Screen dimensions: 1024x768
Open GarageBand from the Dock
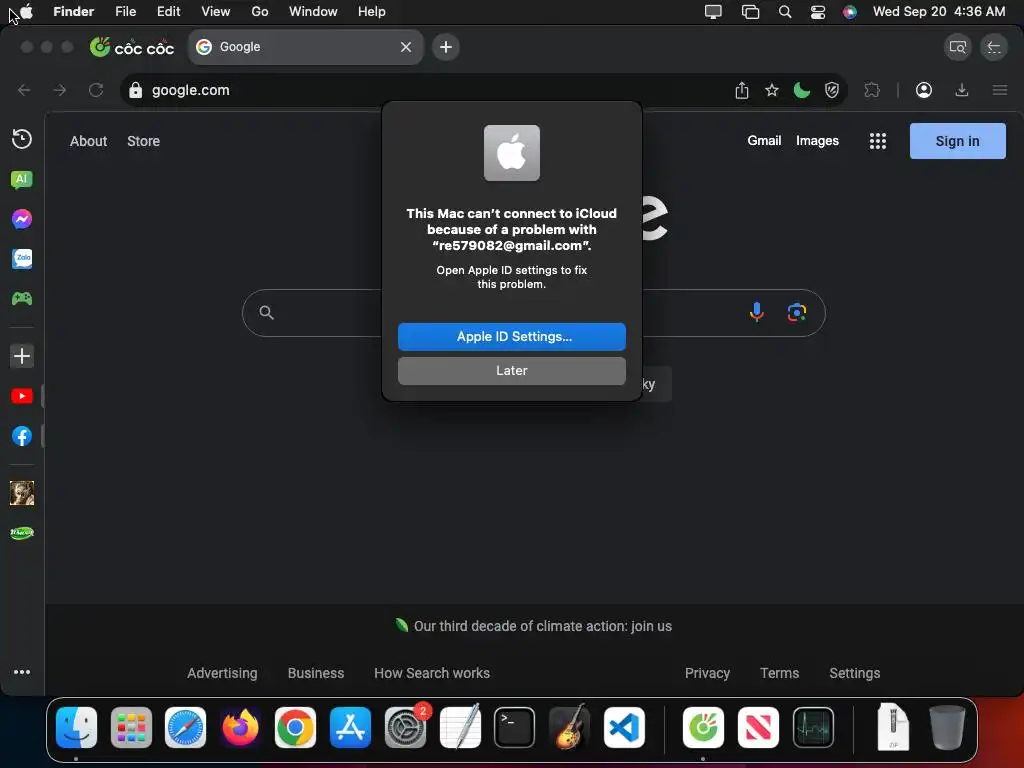569,728
